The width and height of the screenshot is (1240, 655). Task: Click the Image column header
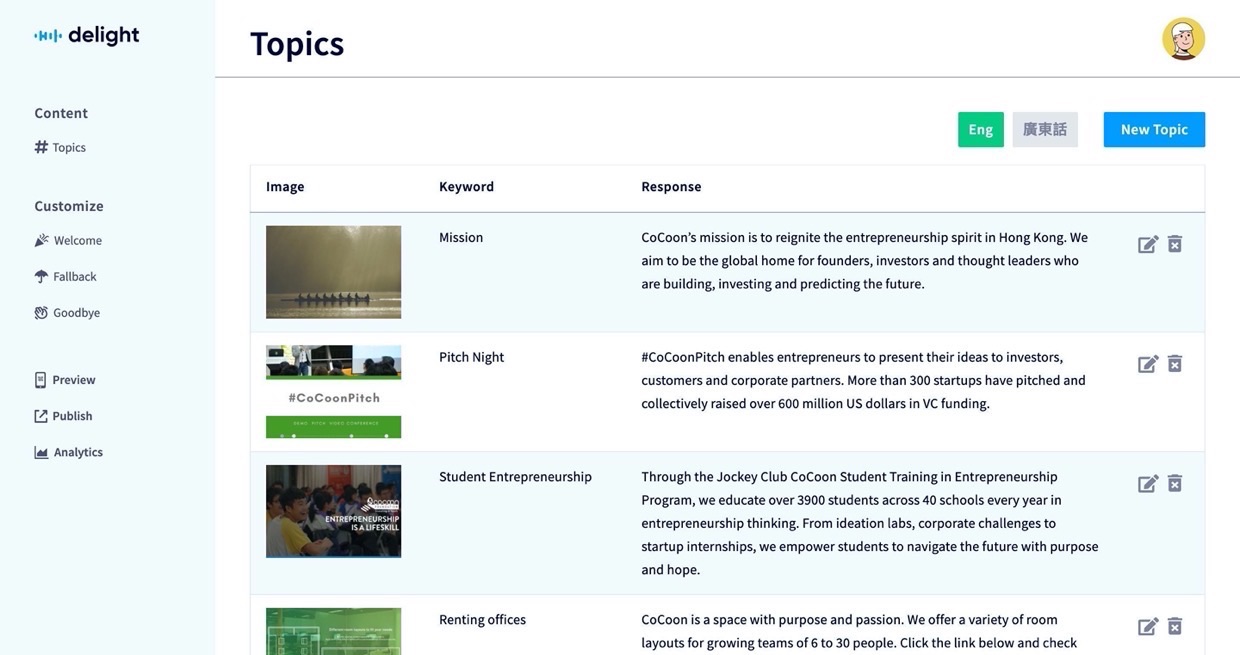285,187
